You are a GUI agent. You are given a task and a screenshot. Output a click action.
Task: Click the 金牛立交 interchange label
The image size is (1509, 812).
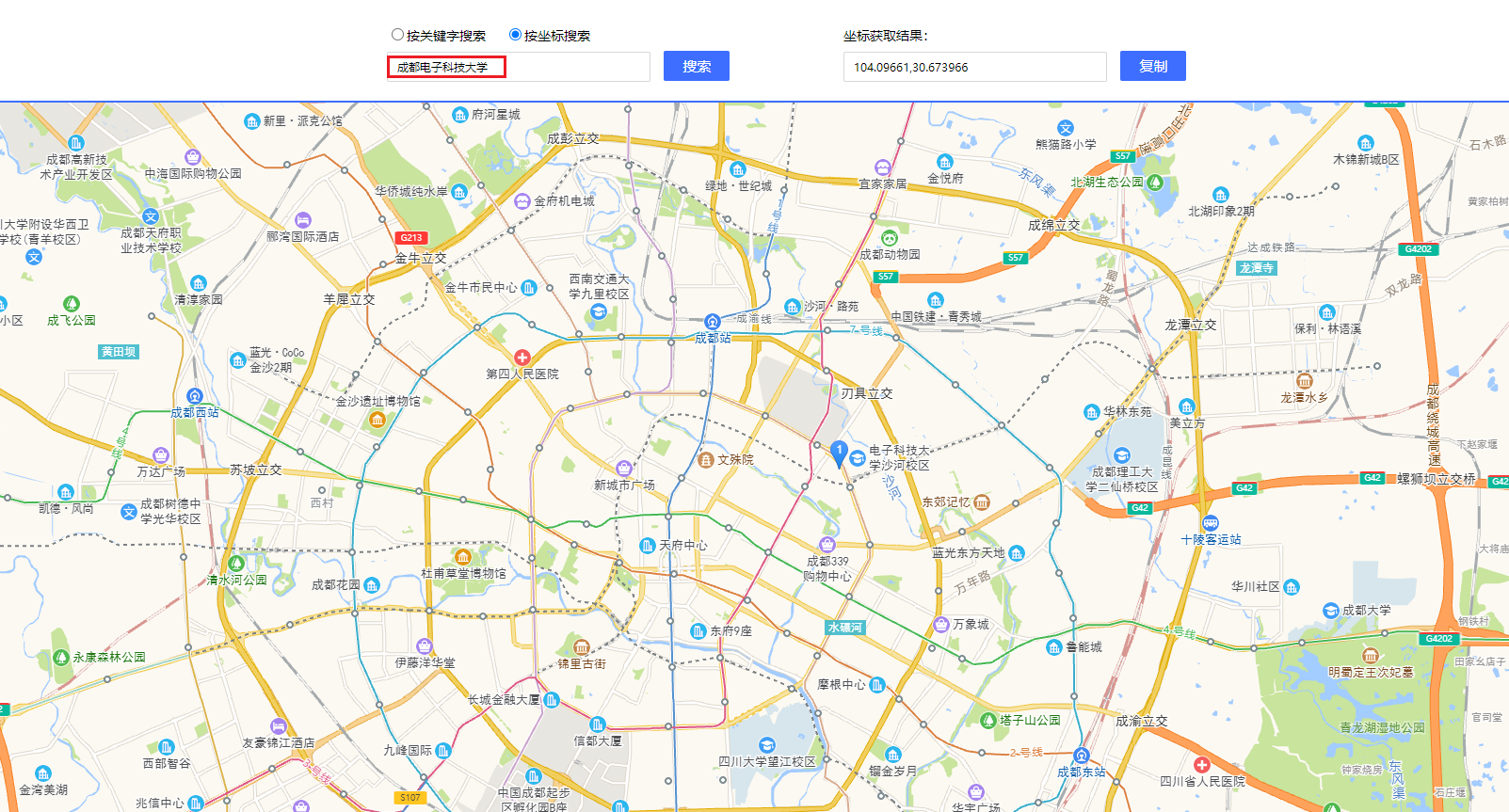[421, 258]
